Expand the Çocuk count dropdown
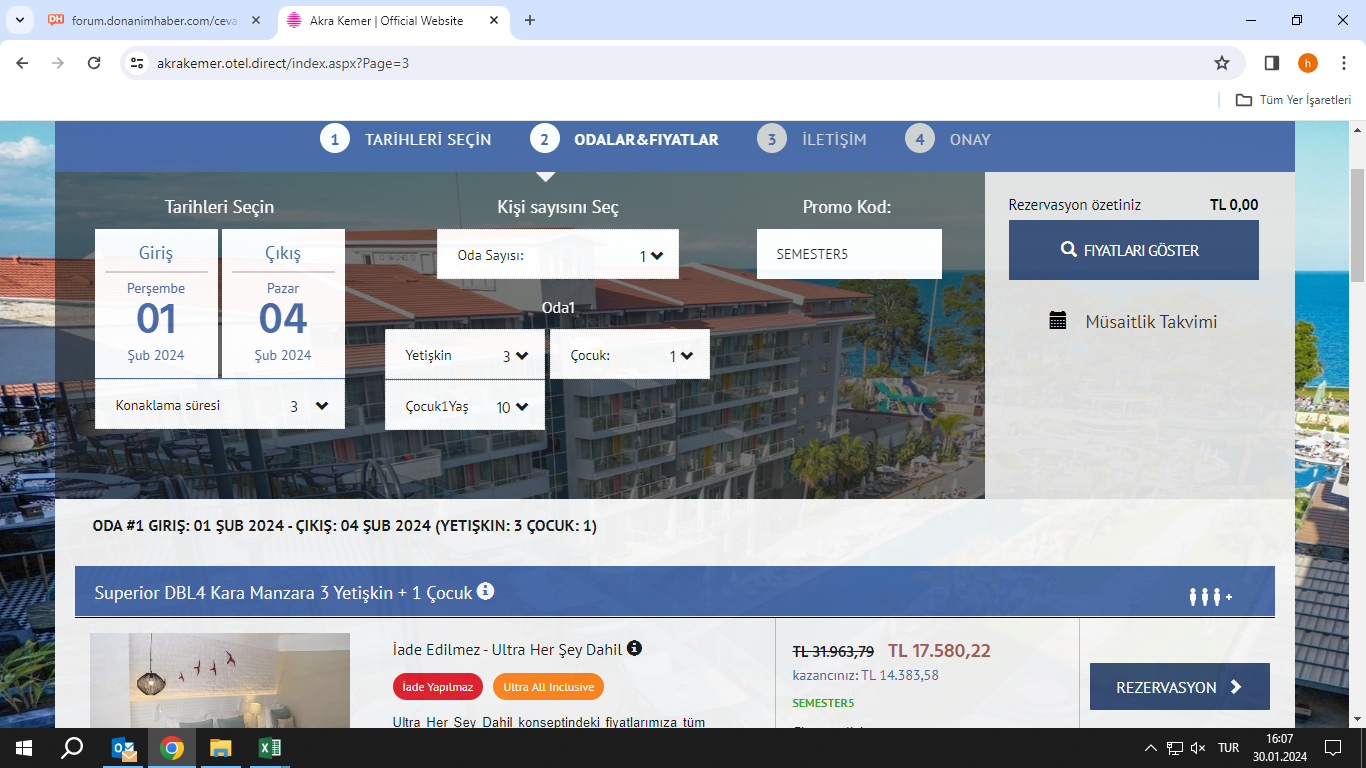 click(x=630, y=355)
